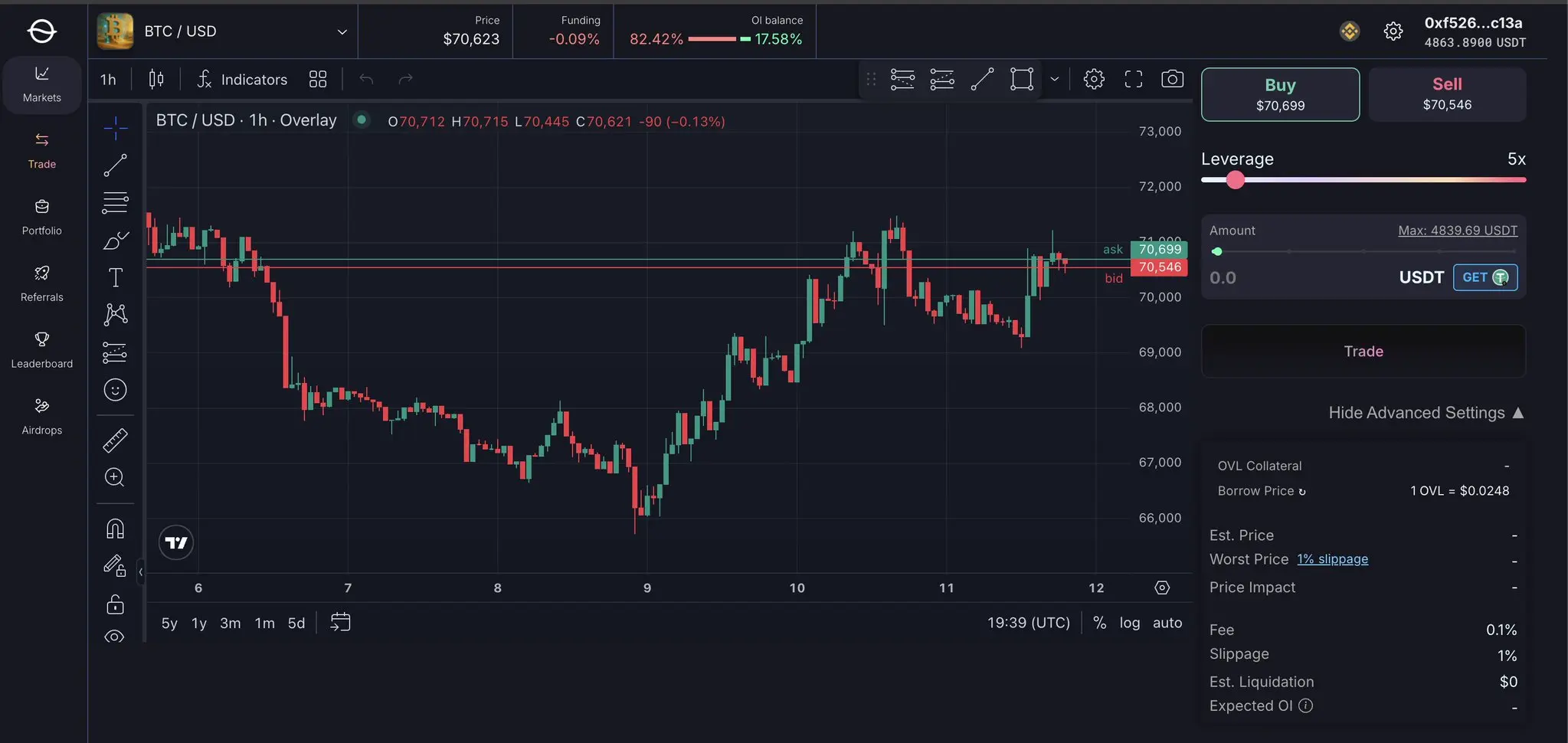Set chart range to 3m
The image size is (1568, 743).
[x=231, y=623]
